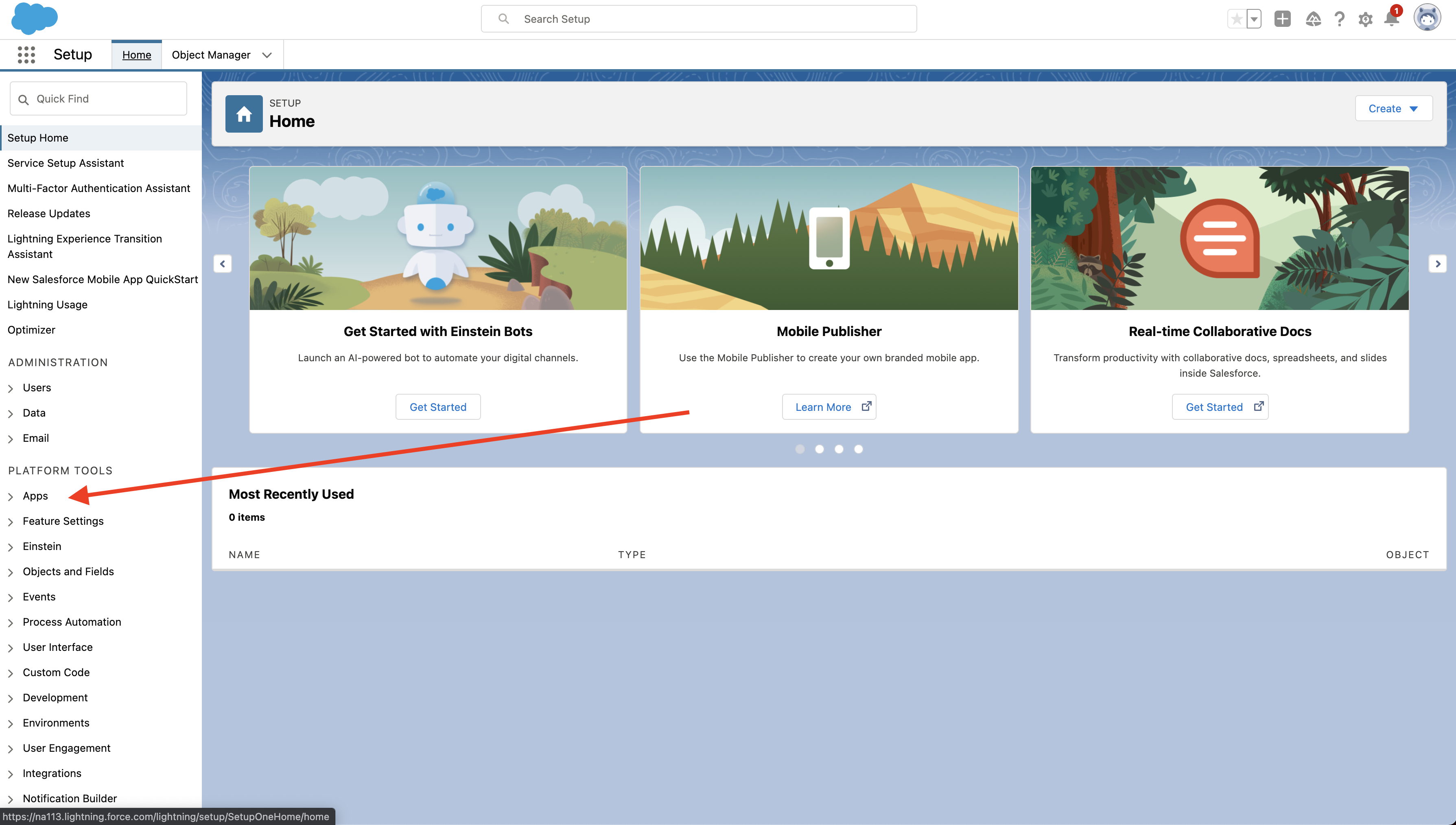This screenshot has width=1456, height=825.
Task: Open the favorites list dropdown arrow
Action: (x=1254, y=19)
